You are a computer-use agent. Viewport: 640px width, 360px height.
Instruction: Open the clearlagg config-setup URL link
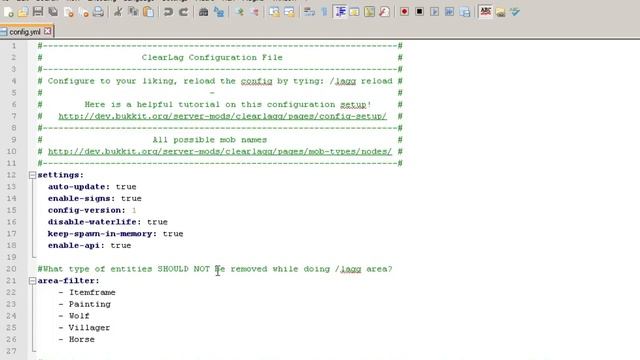(x=222, y=116)
